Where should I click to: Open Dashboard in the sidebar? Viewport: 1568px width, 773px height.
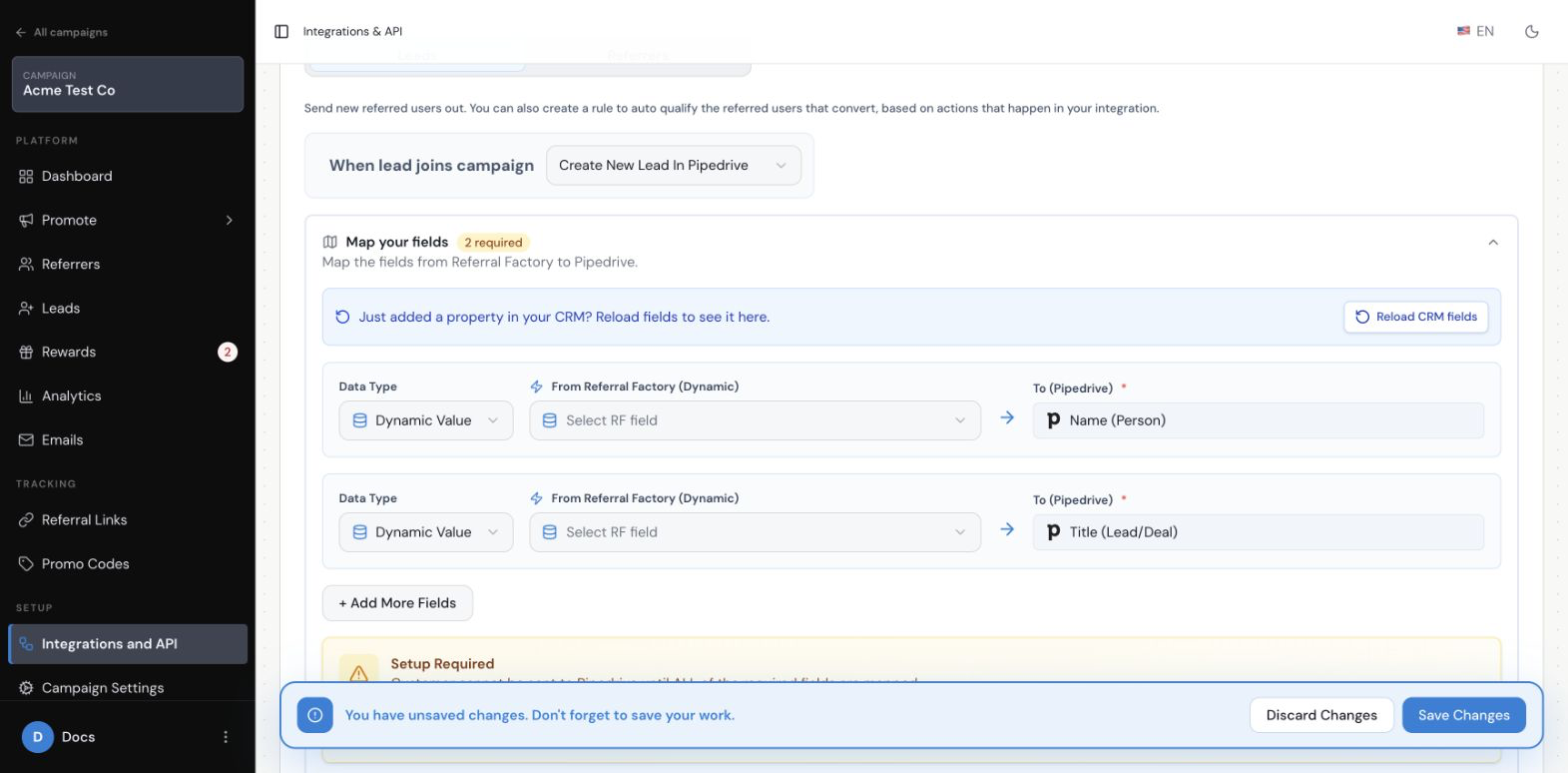(x=128, y=177)
